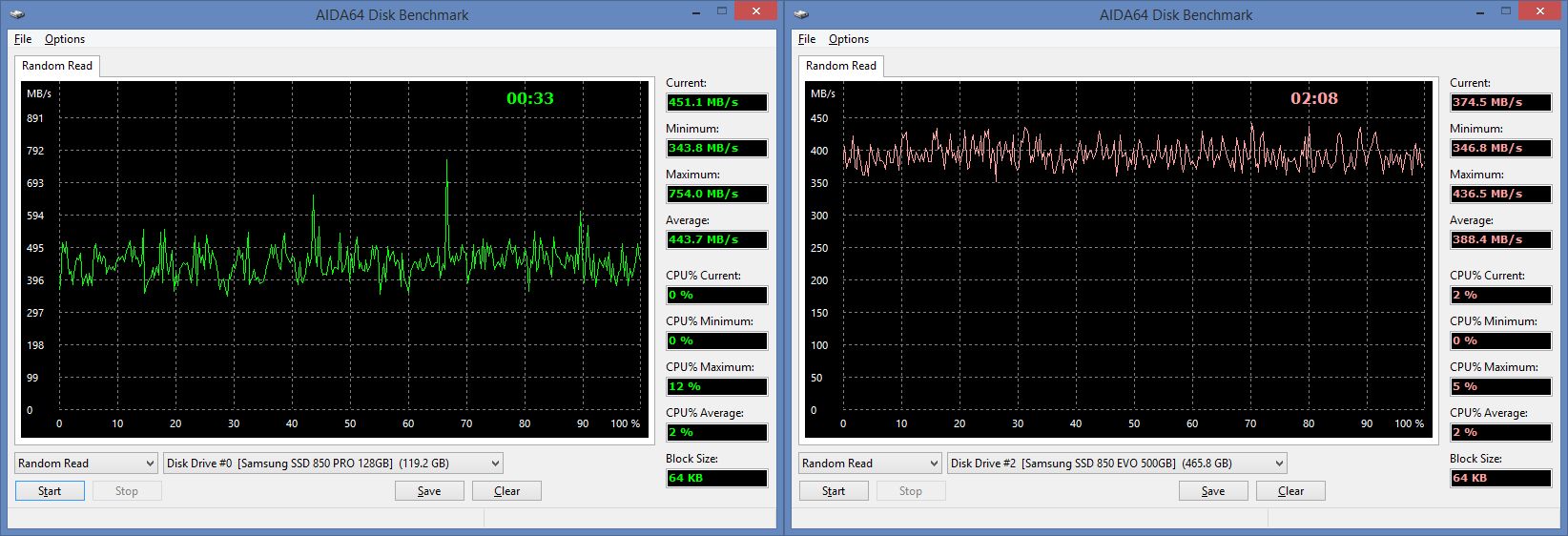The height and width of the screenshot is (536, 1568).
Task: Click the pink throughput graph in right window
Action: point(1119,258)
